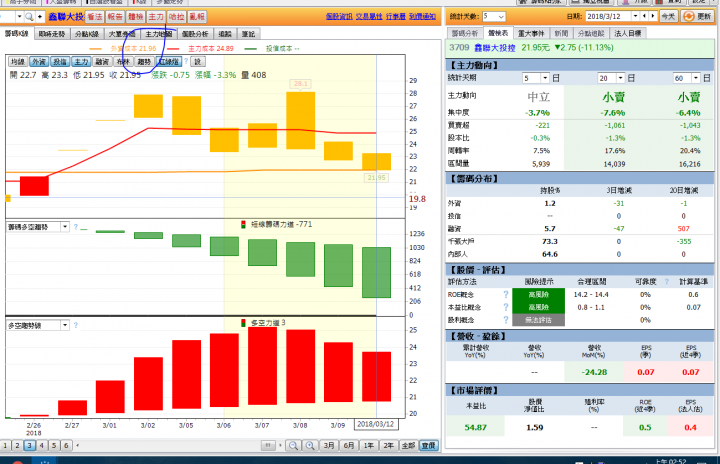Set chart range to 6月

(349, 445)
